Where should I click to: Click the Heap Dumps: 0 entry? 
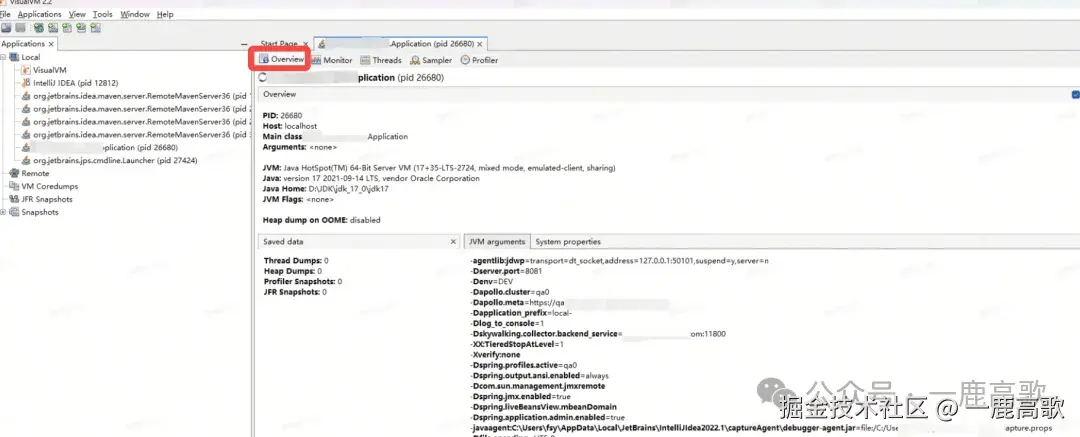pyautogui.click(x=293, y=271)
